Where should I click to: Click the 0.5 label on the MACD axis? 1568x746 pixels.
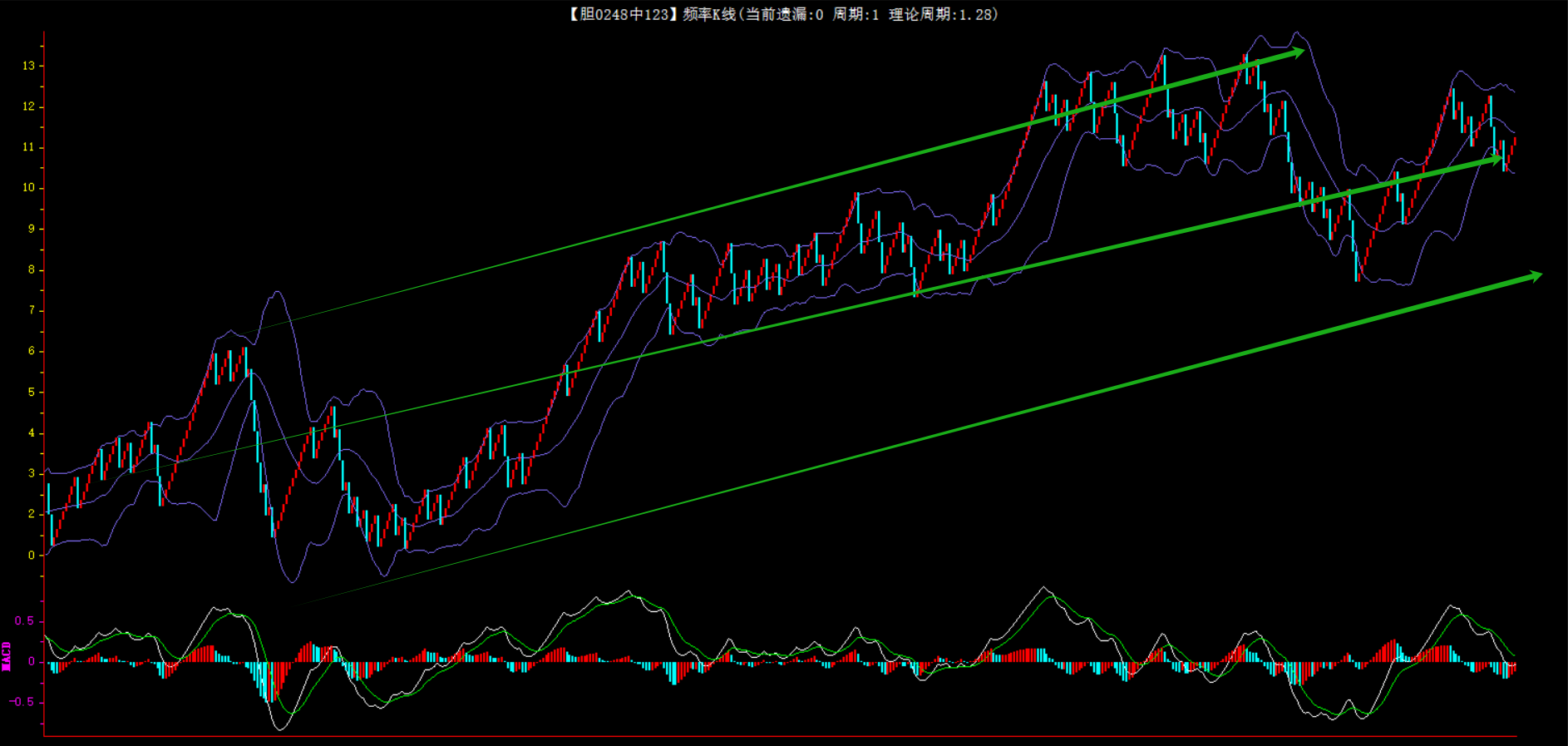[25, 621]
